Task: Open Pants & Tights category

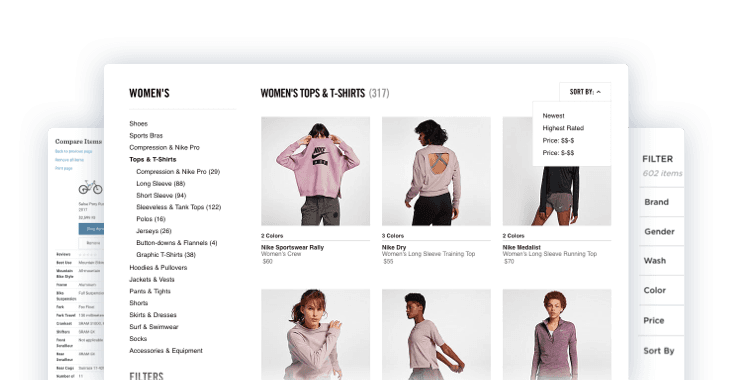Action: 150,291
